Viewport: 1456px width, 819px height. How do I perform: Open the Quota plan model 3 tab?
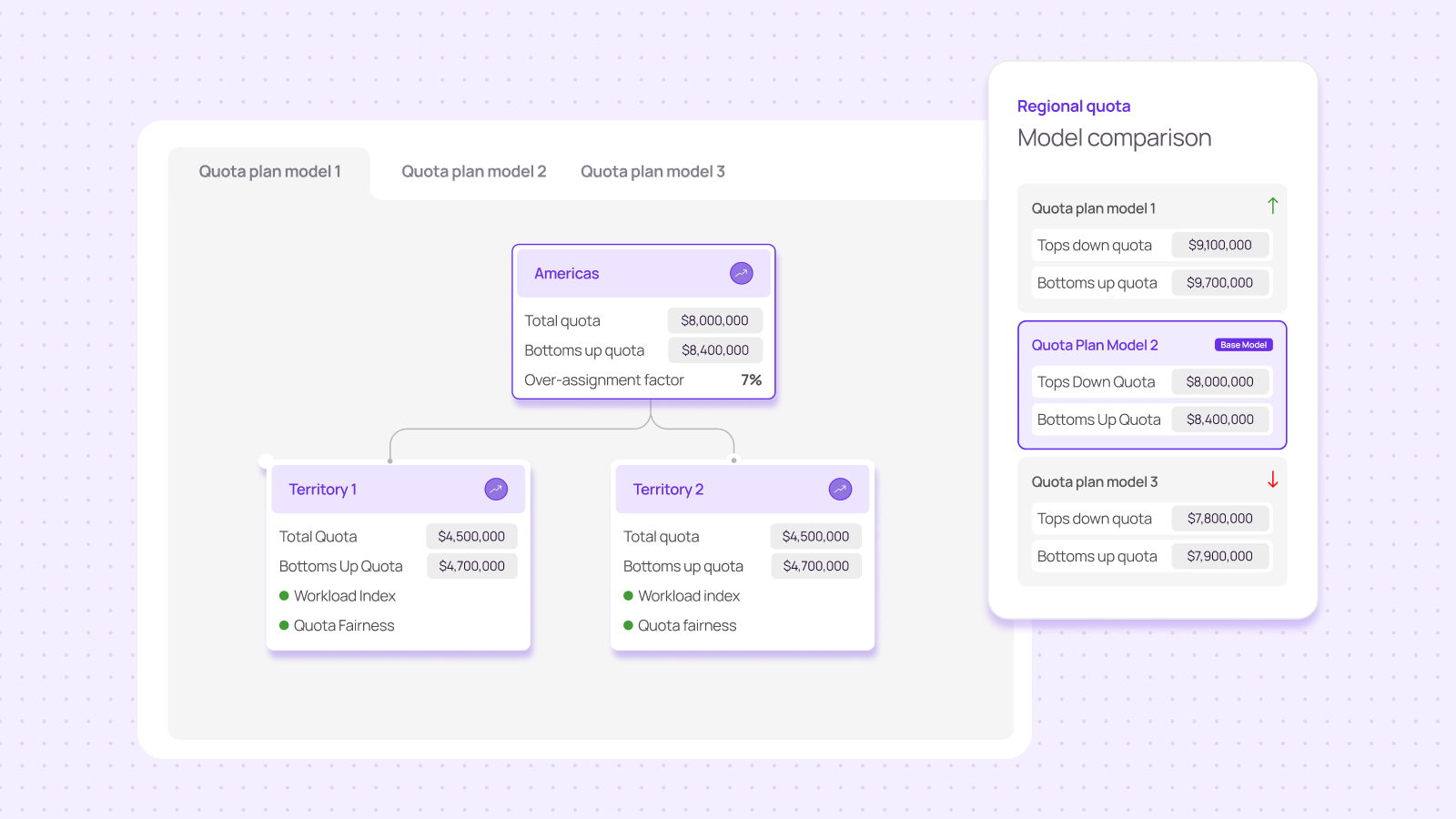652,172
